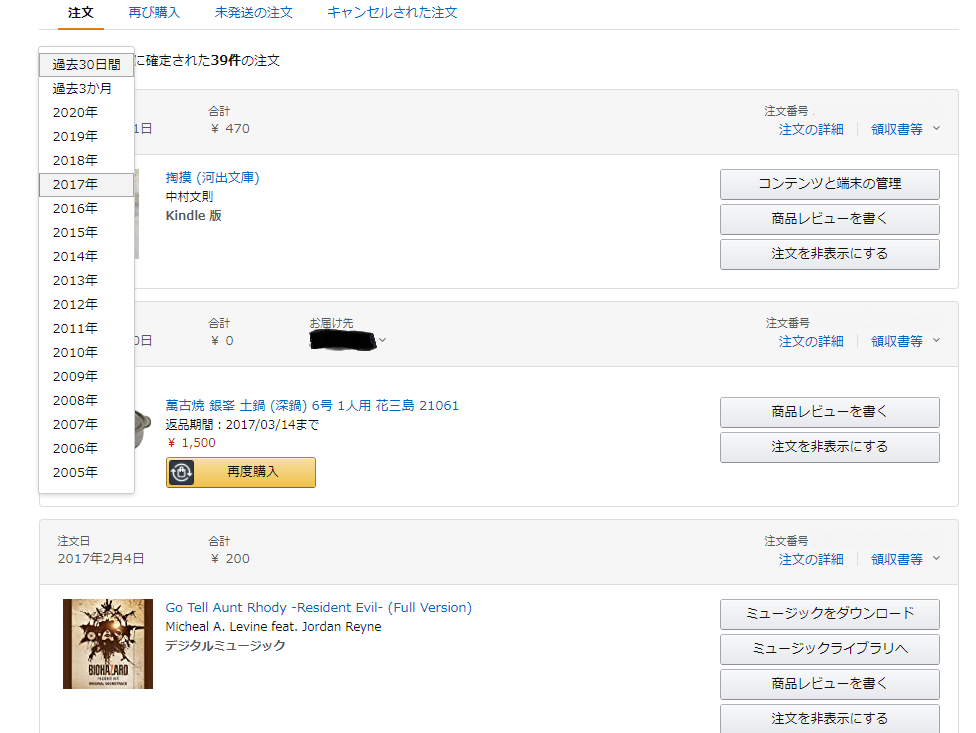Go to キャンセルされた注文 tab
This screenshot has height=733, width=976.
(x=392, y=12)
